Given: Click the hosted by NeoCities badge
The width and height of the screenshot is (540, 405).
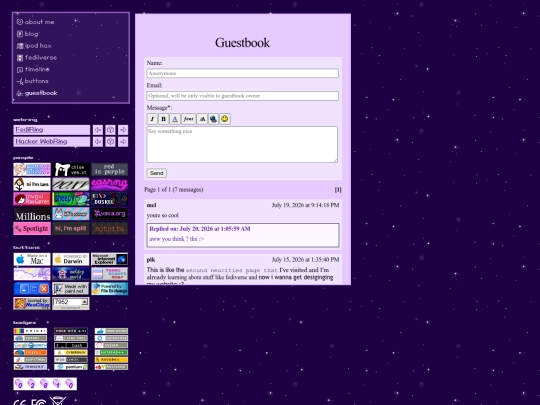Looking at the screenshot, I should [x=32, y=303].
